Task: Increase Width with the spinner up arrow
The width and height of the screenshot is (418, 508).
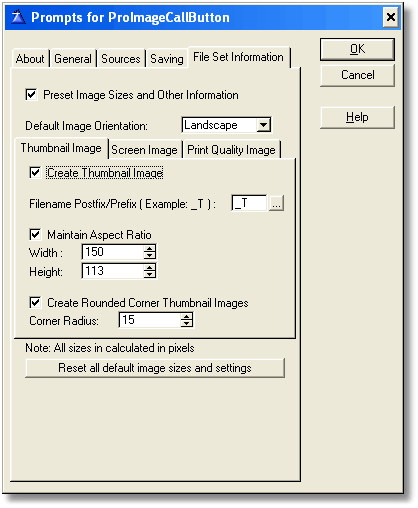Action: coord(150,248)
